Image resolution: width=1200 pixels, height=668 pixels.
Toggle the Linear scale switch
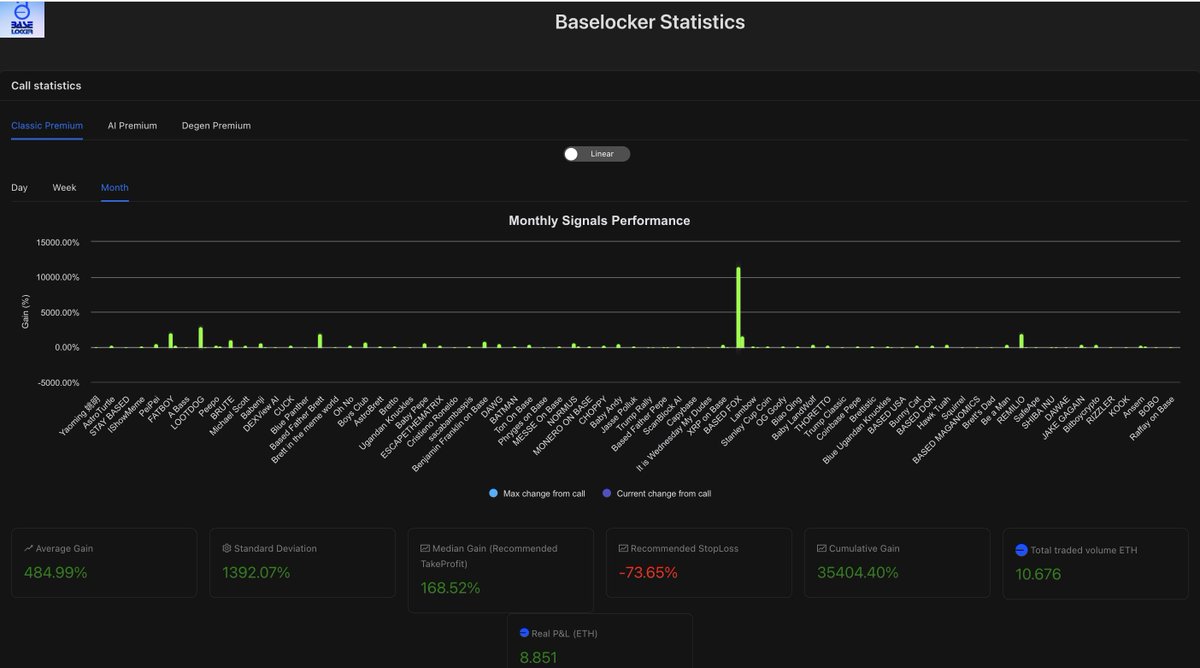point(596,154)
